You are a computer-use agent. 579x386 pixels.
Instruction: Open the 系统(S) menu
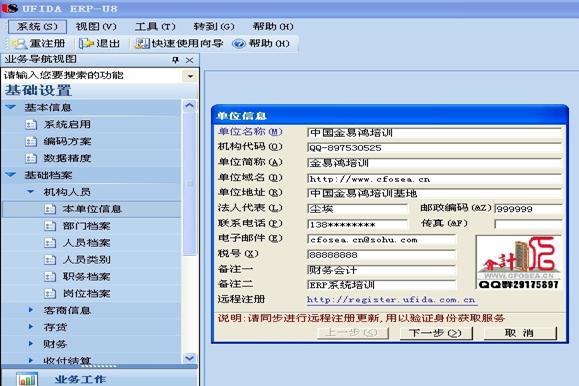pyautogui.click(x=37, y=27)
